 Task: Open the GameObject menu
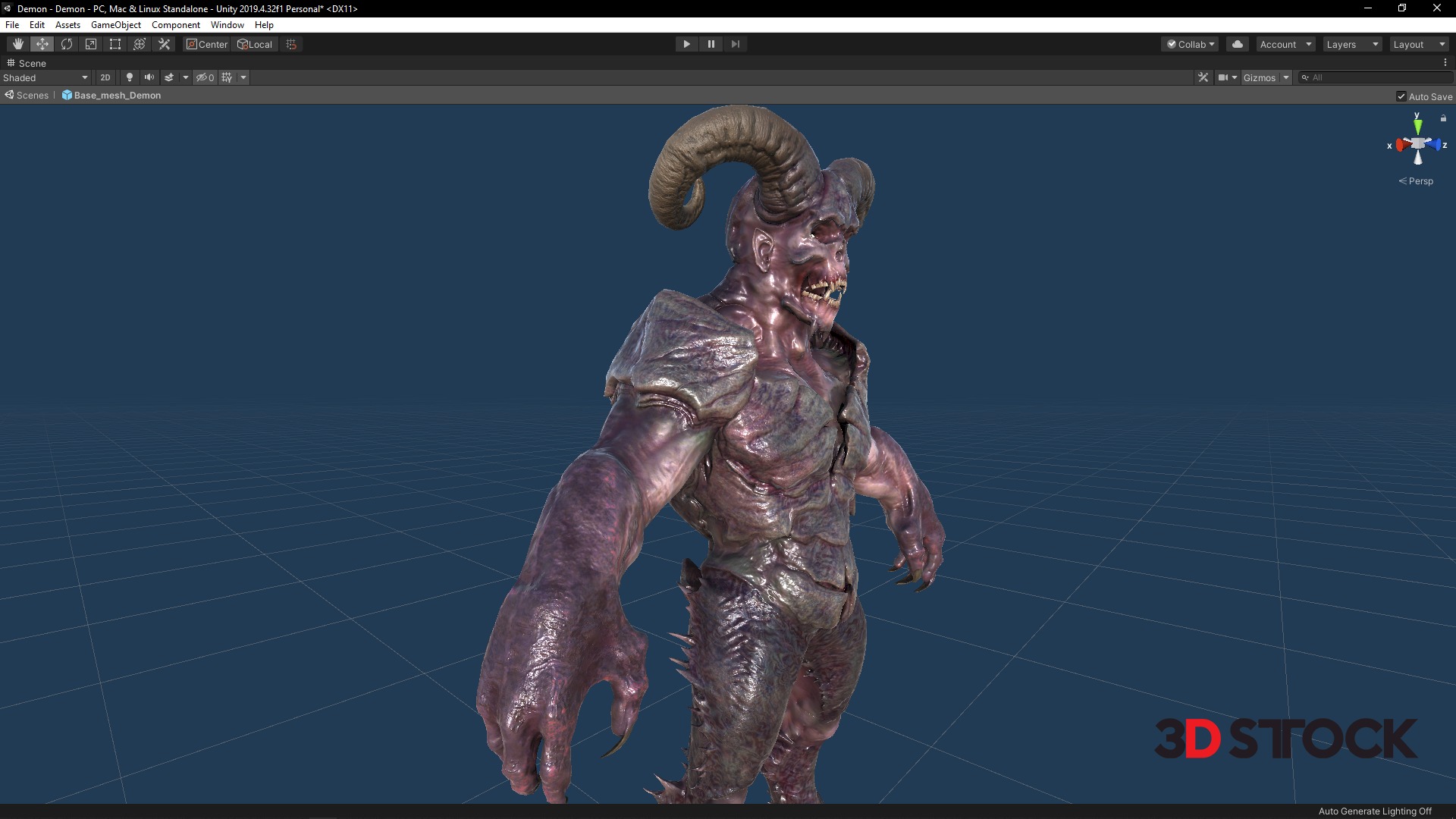(x=115, y=25)
